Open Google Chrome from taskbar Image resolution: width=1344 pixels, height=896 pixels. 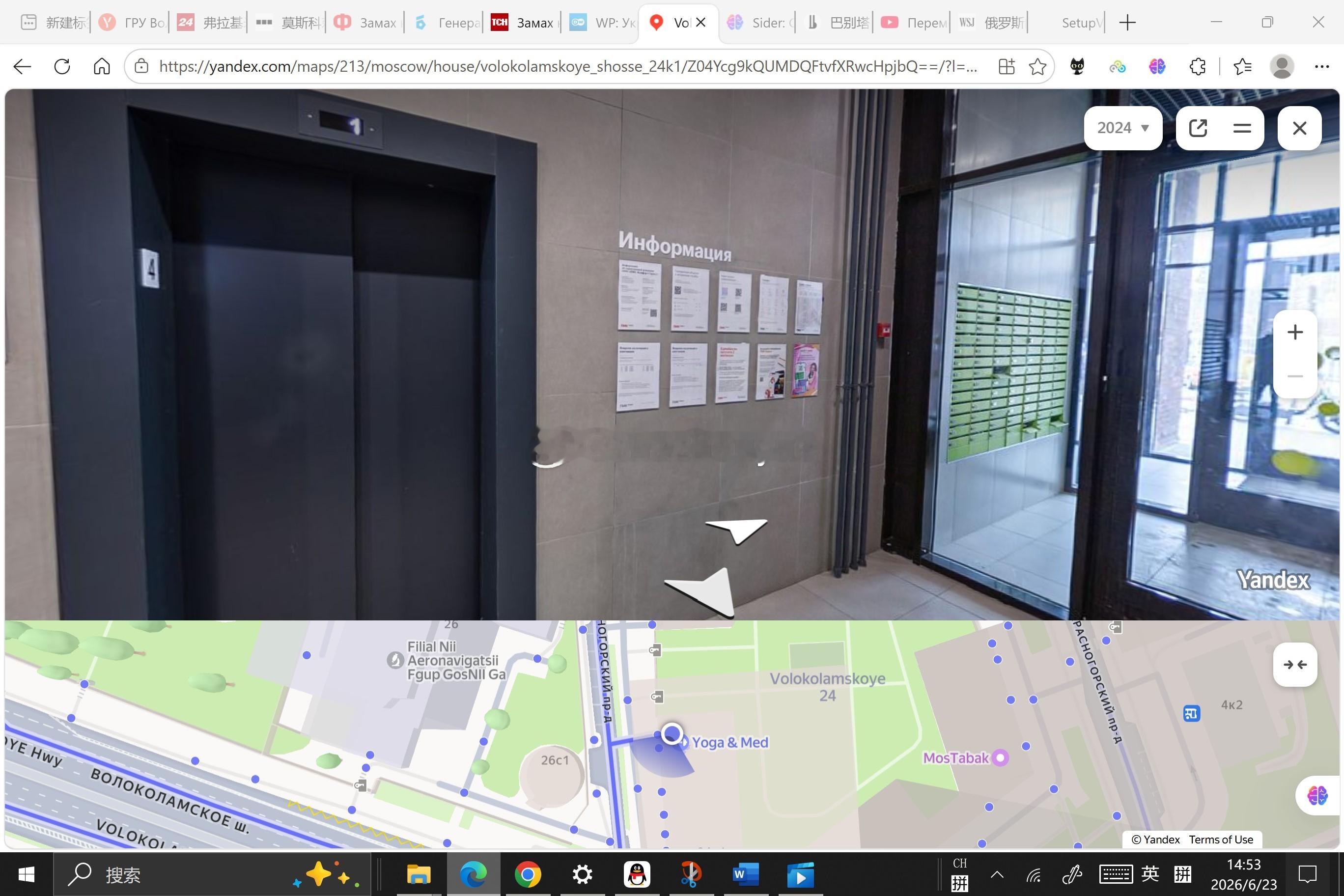(x=528, y=874)
